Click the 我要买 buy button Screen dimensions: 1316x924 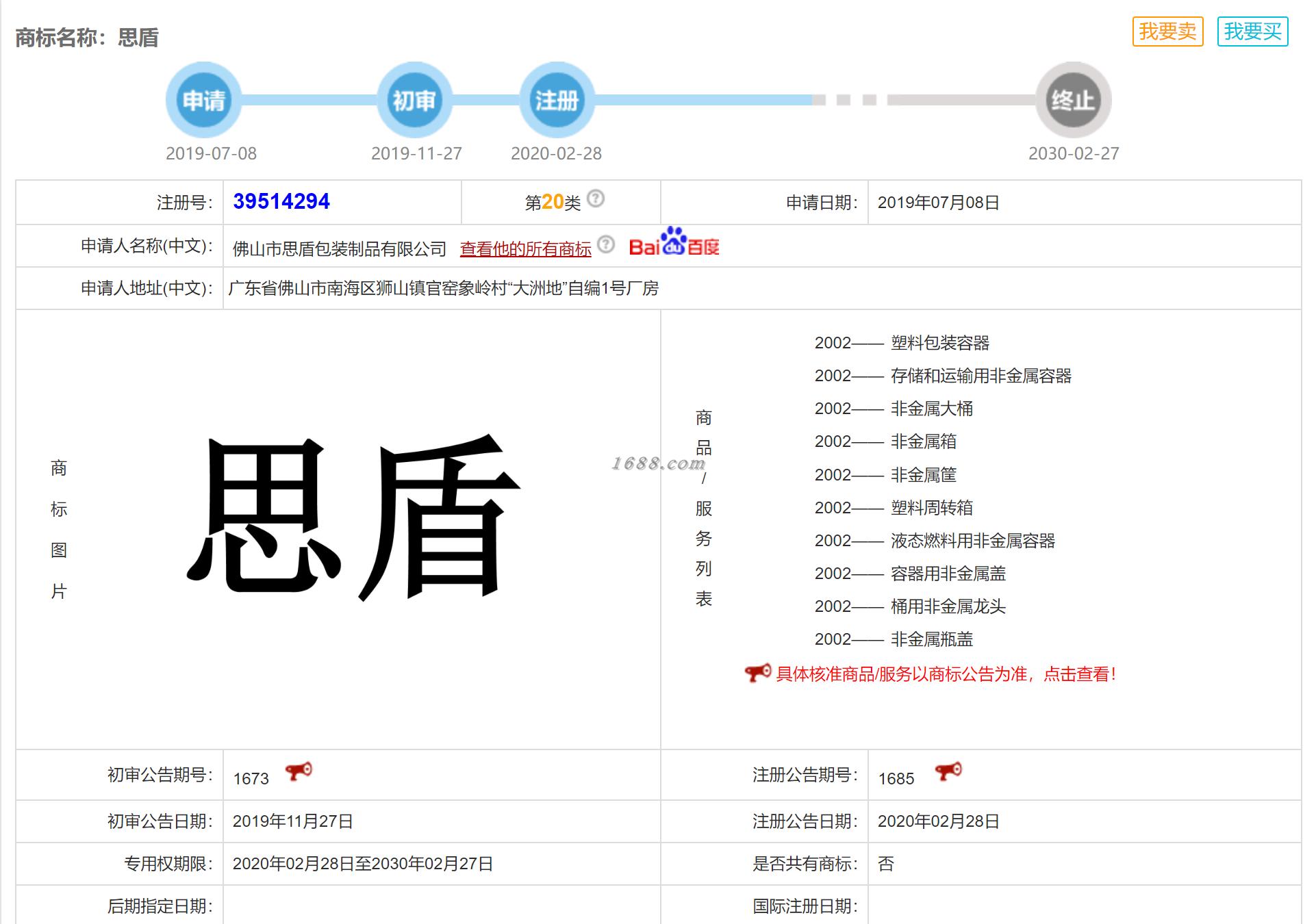pyautogui.click(x=1252, y=31)
